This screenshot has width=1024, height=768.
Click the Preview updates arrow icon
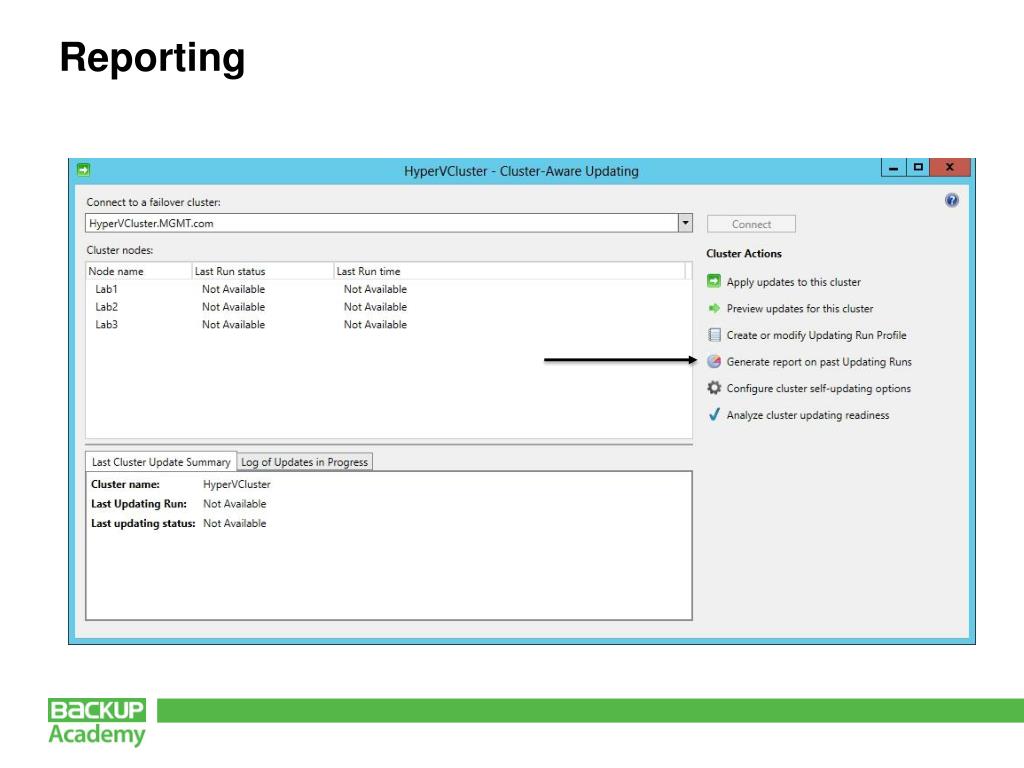coord(714,308)
